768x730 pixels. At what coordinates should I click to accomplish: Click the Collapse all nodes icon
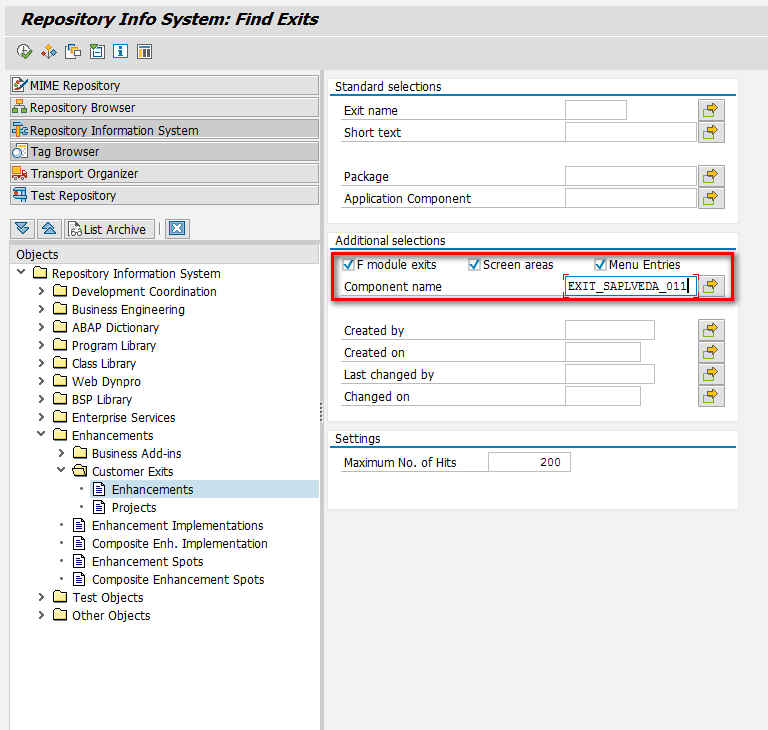(x=49, y=229)
